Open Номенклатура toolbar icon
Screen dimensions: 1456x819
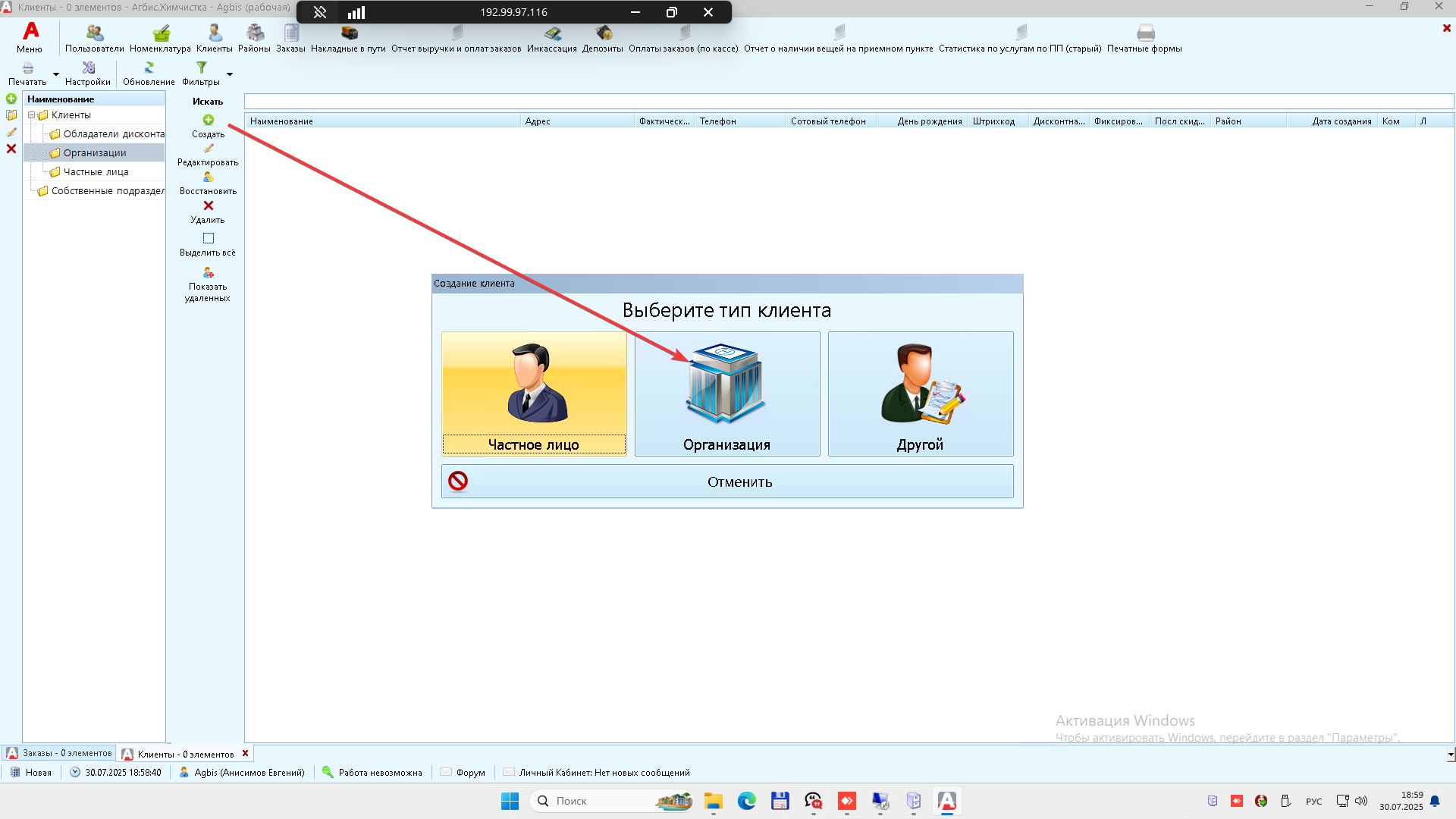tap(160, 38)
